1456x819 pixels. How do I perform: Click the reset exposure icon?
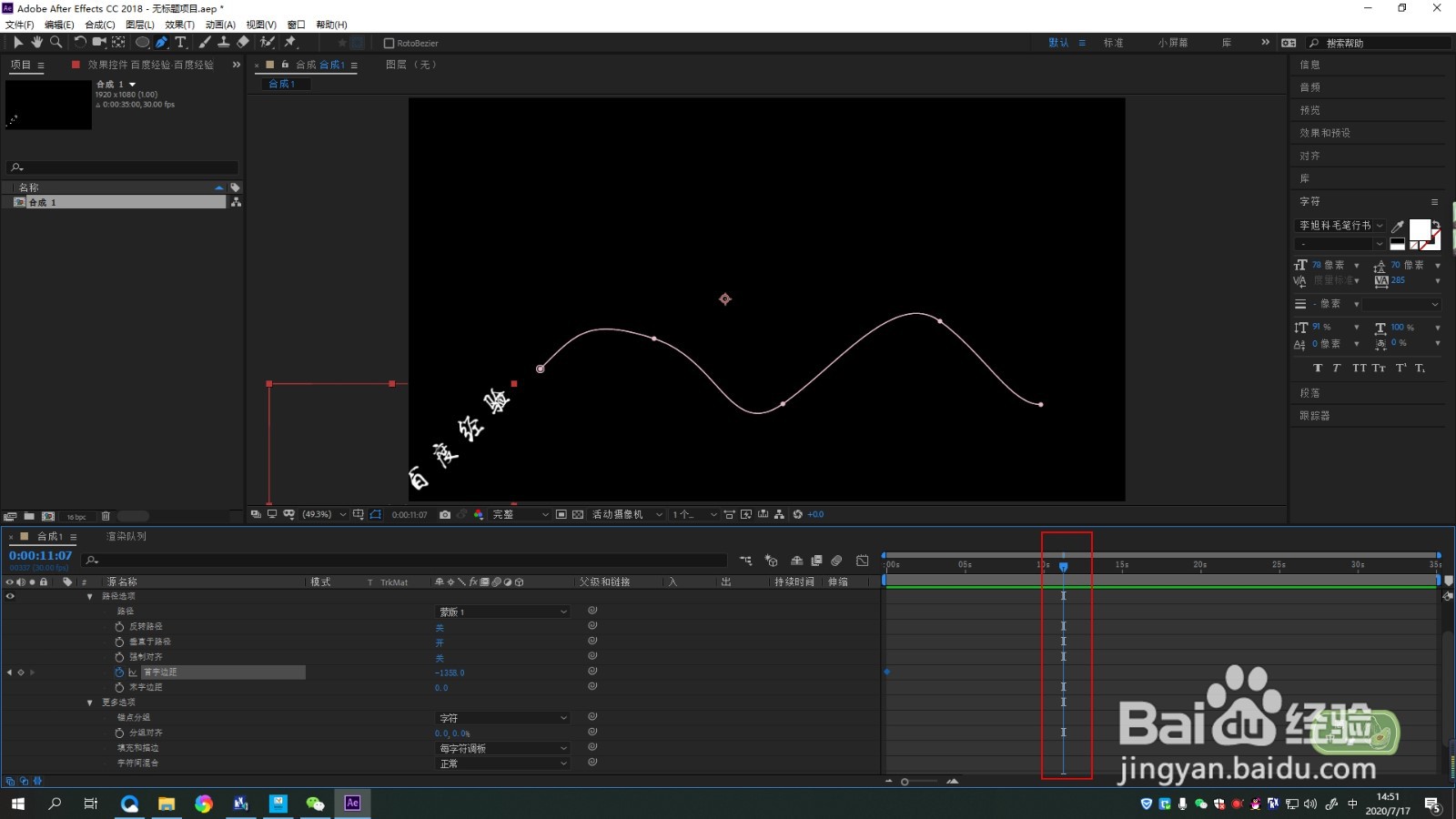tap(798, 514)
